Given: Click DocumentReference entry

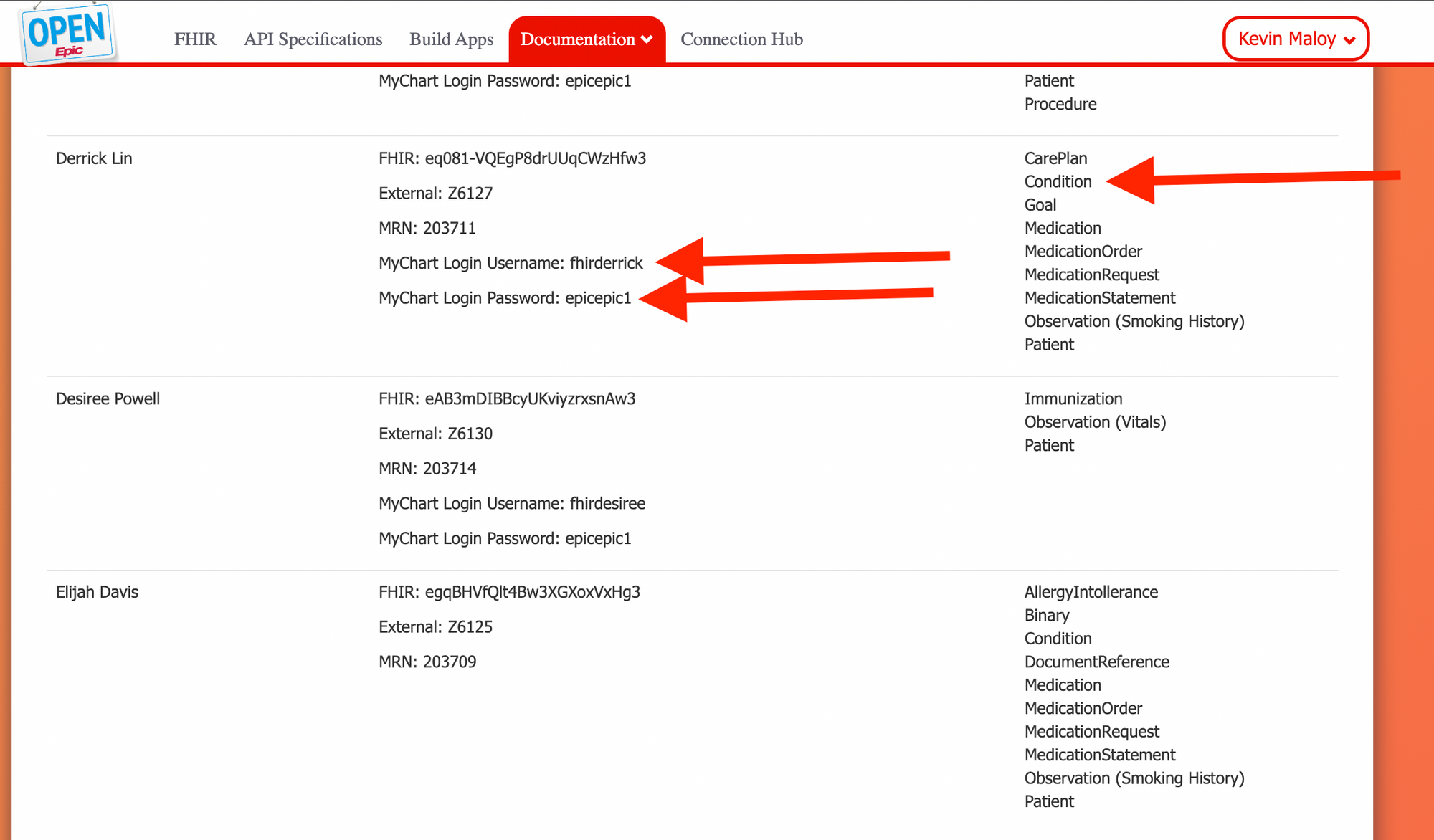Looking at the screenshot, I should [x=1096, y=662].
